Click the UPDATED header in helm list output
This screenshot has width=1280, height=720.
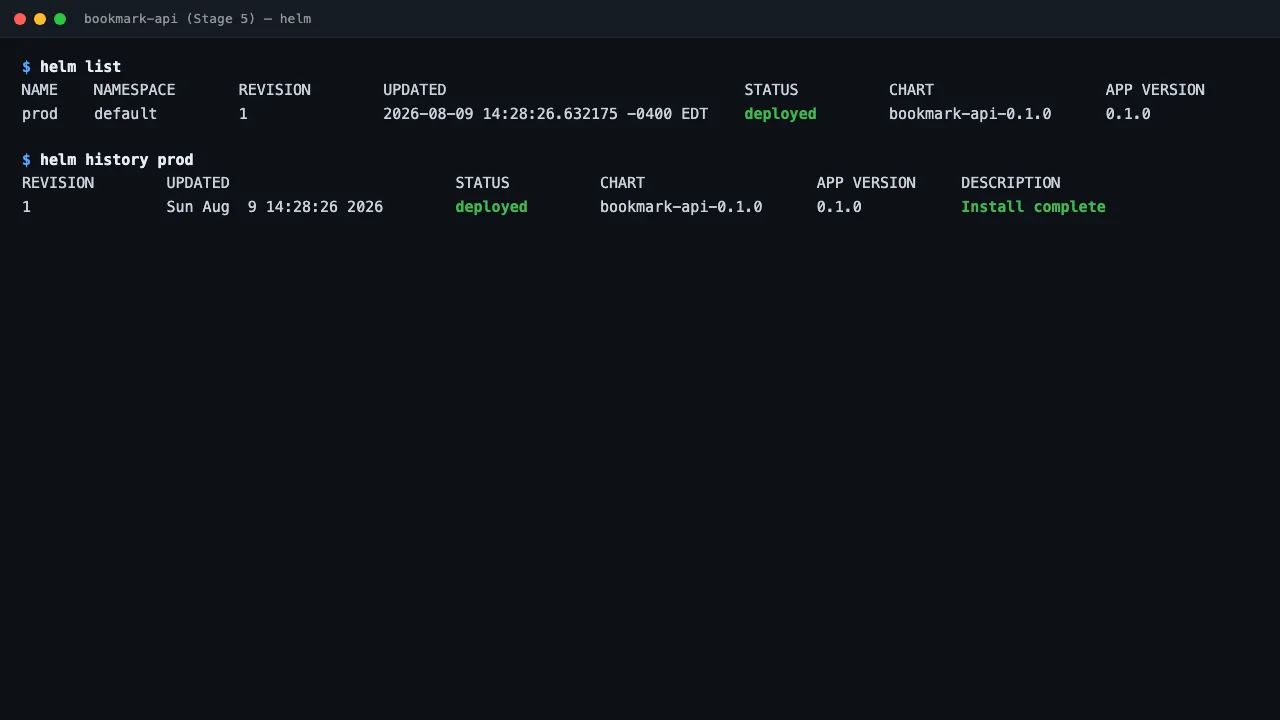(x=415, y=90)
